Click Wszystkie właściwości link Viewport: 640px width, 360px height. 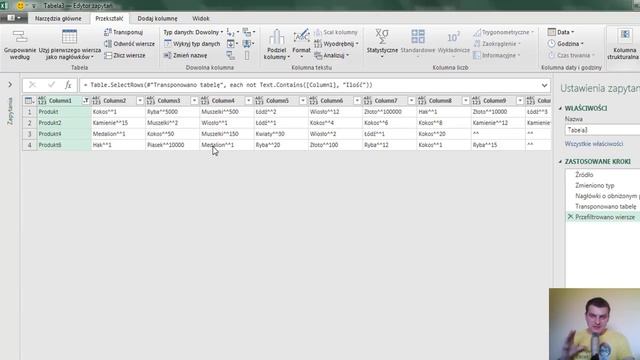(593, 144)
